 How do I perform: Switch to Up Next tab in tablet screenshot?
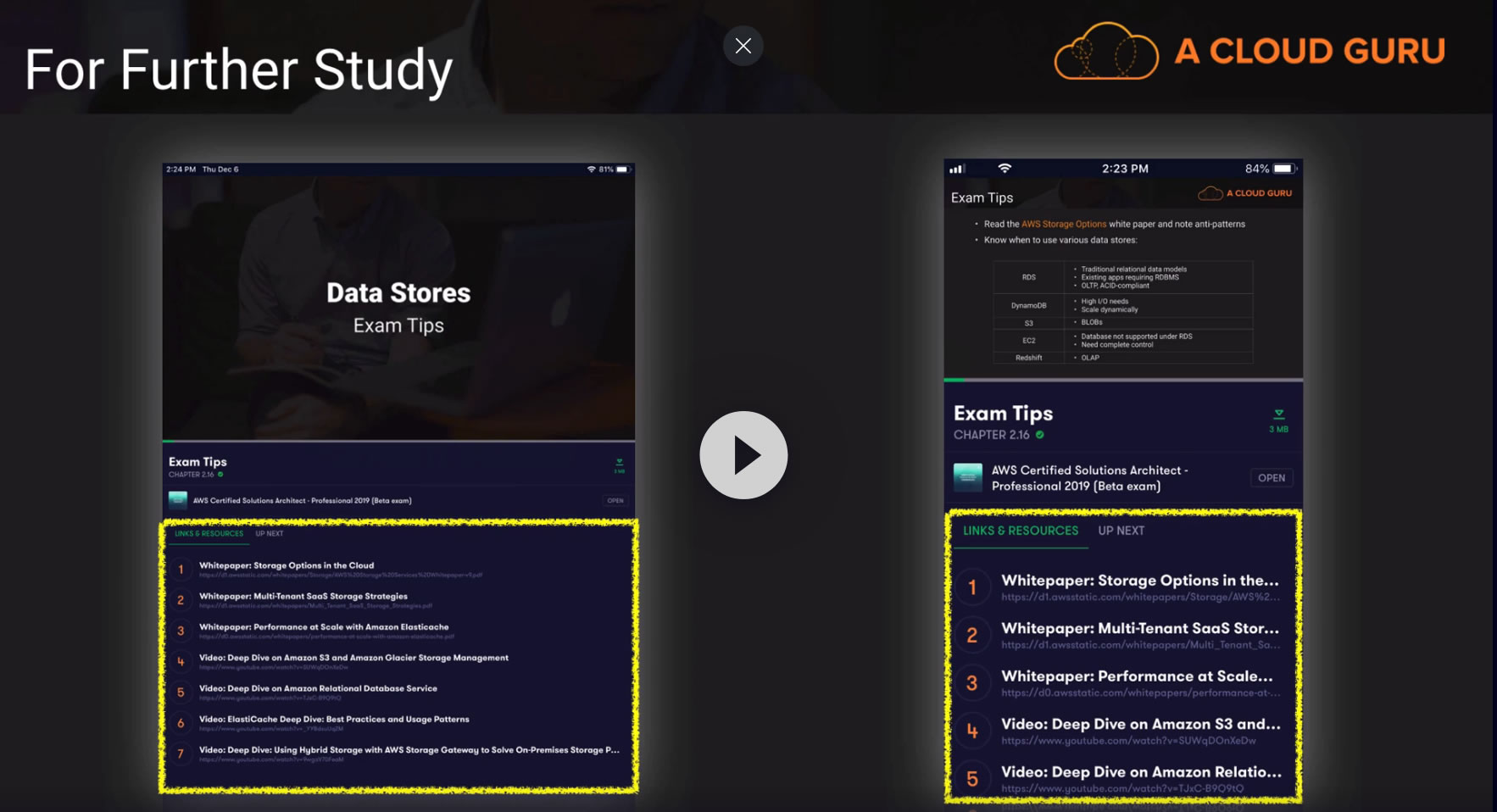tap(270, 534)
